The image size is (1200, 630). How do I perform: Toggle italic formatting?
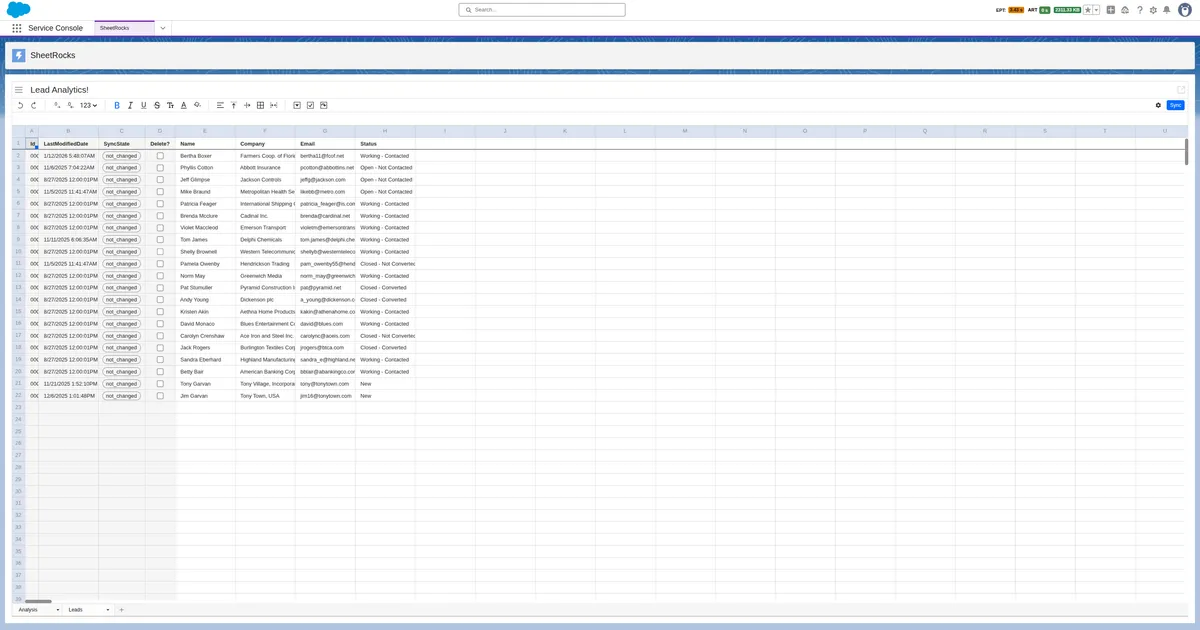130,105
